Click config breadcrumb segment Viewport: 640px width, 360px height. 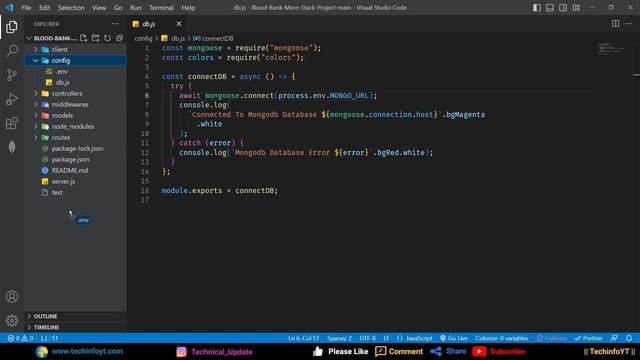pos(143,38)
